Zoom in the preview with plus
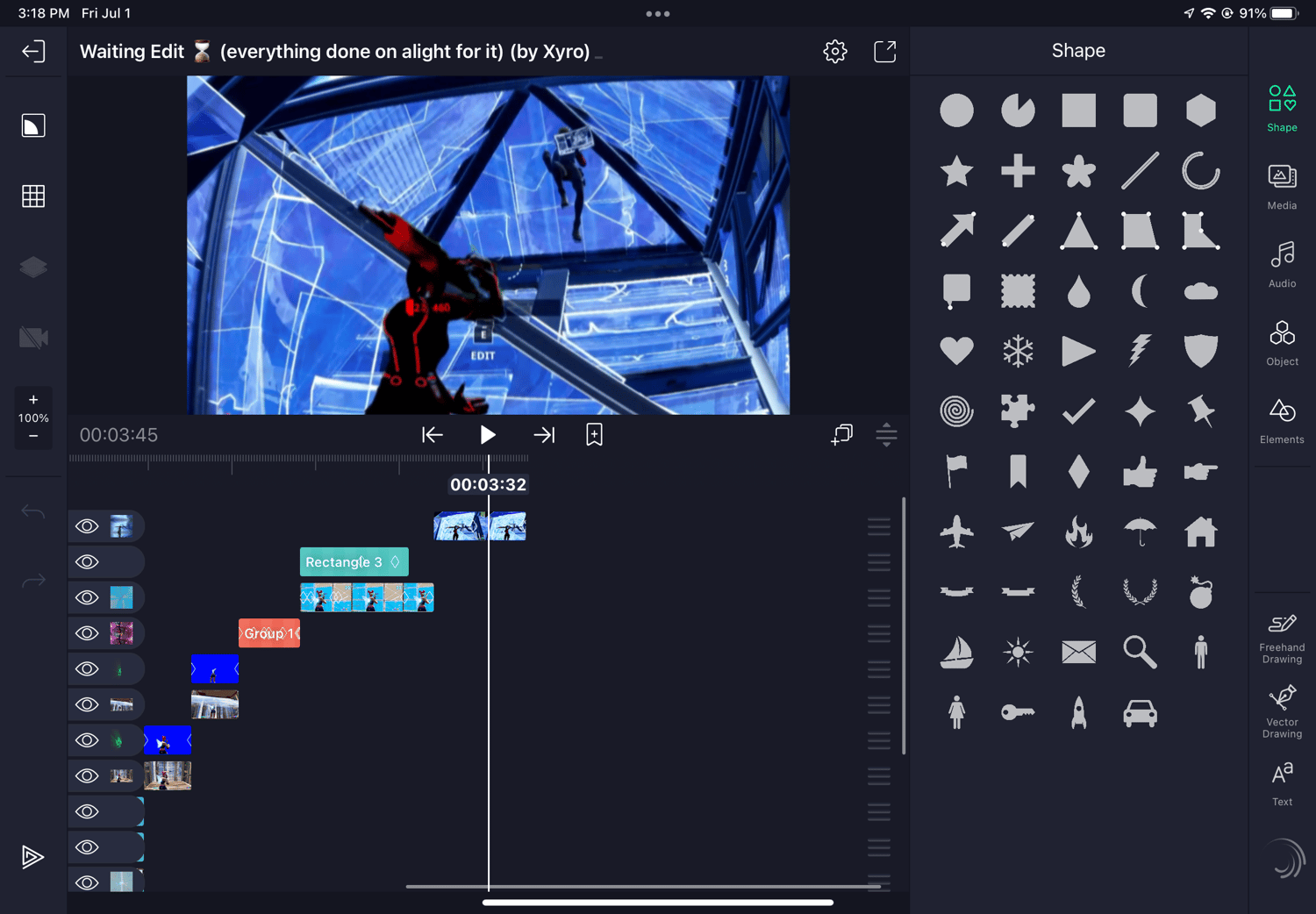1316x914 pixels. click(x=33, y=400)
